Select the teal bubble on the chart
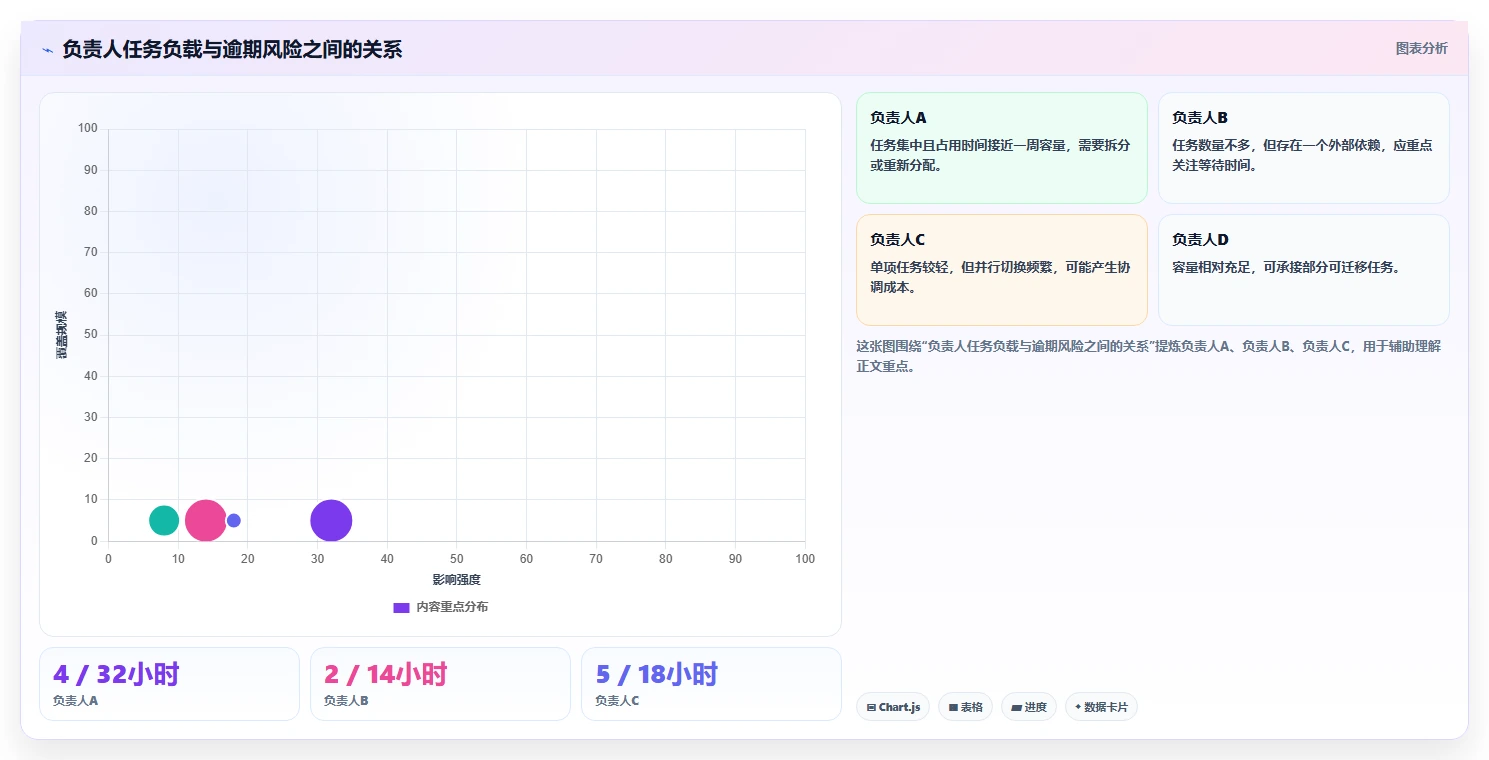 pos(164,520)
